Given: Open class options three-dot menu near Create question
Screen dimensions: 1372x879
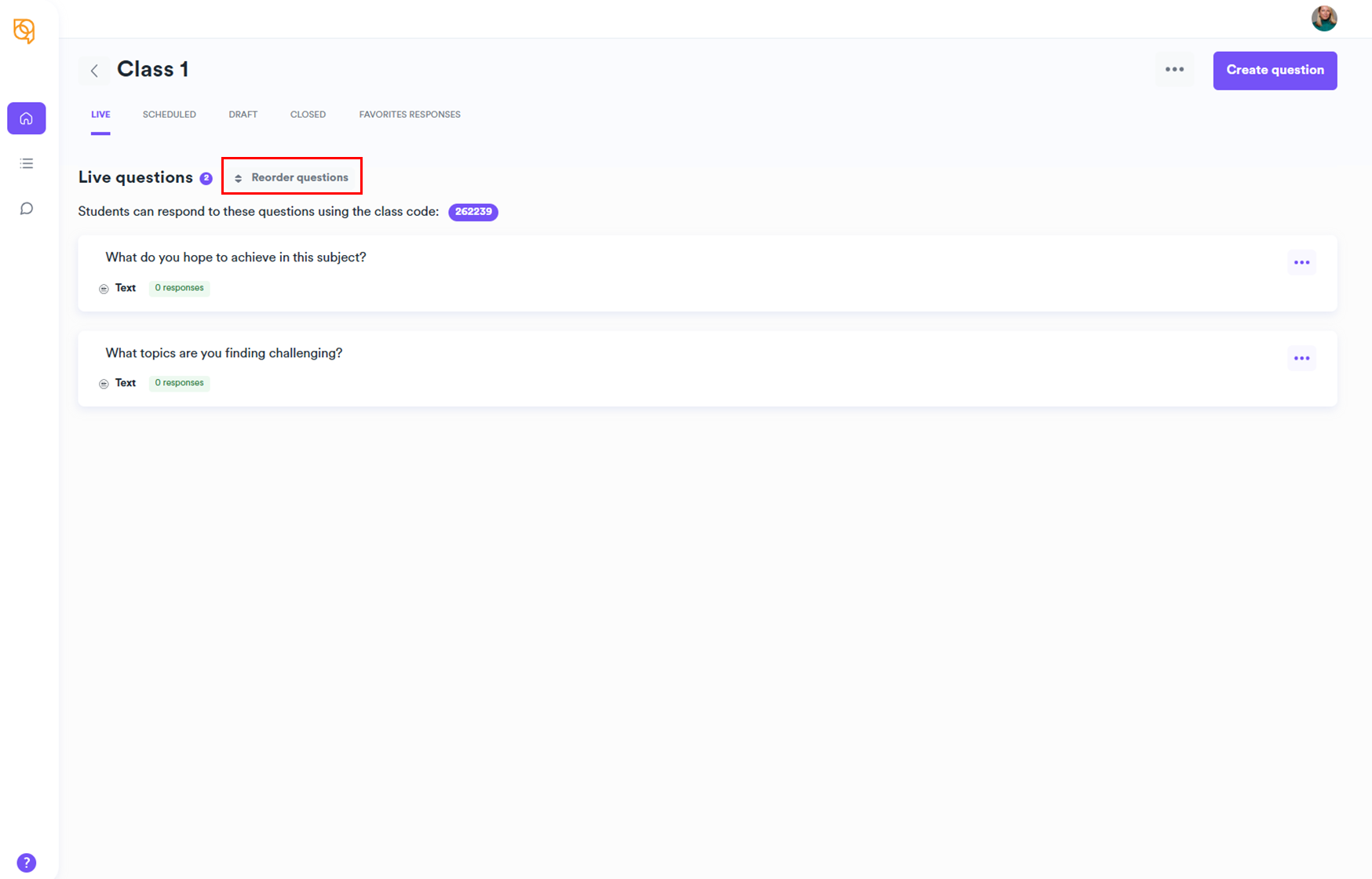Looking at the screenshot, I should [1174, 70].
